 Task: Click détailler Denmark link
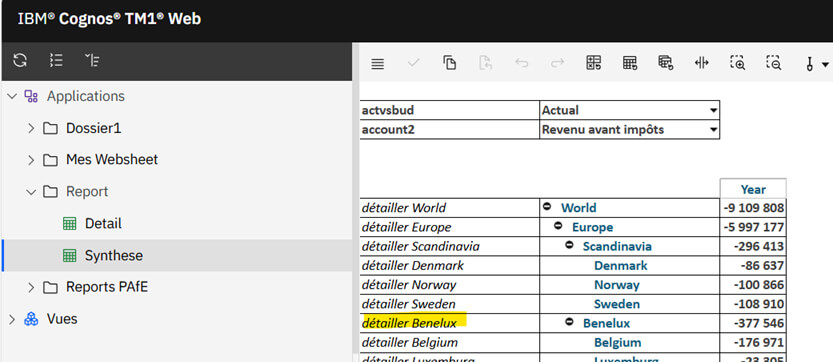(x=413, y=266)
